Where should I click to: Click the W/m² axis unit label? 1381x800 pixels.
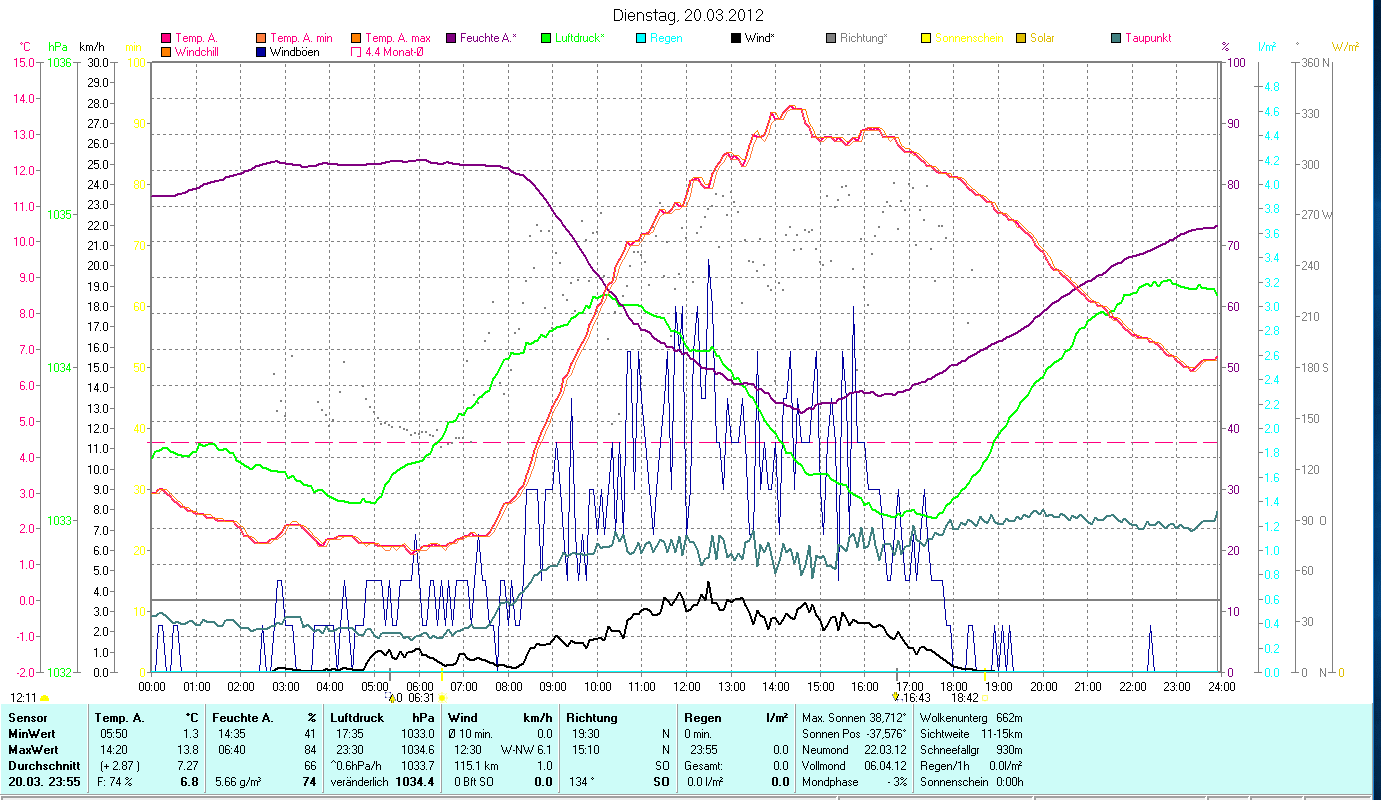coord(1345,47)
